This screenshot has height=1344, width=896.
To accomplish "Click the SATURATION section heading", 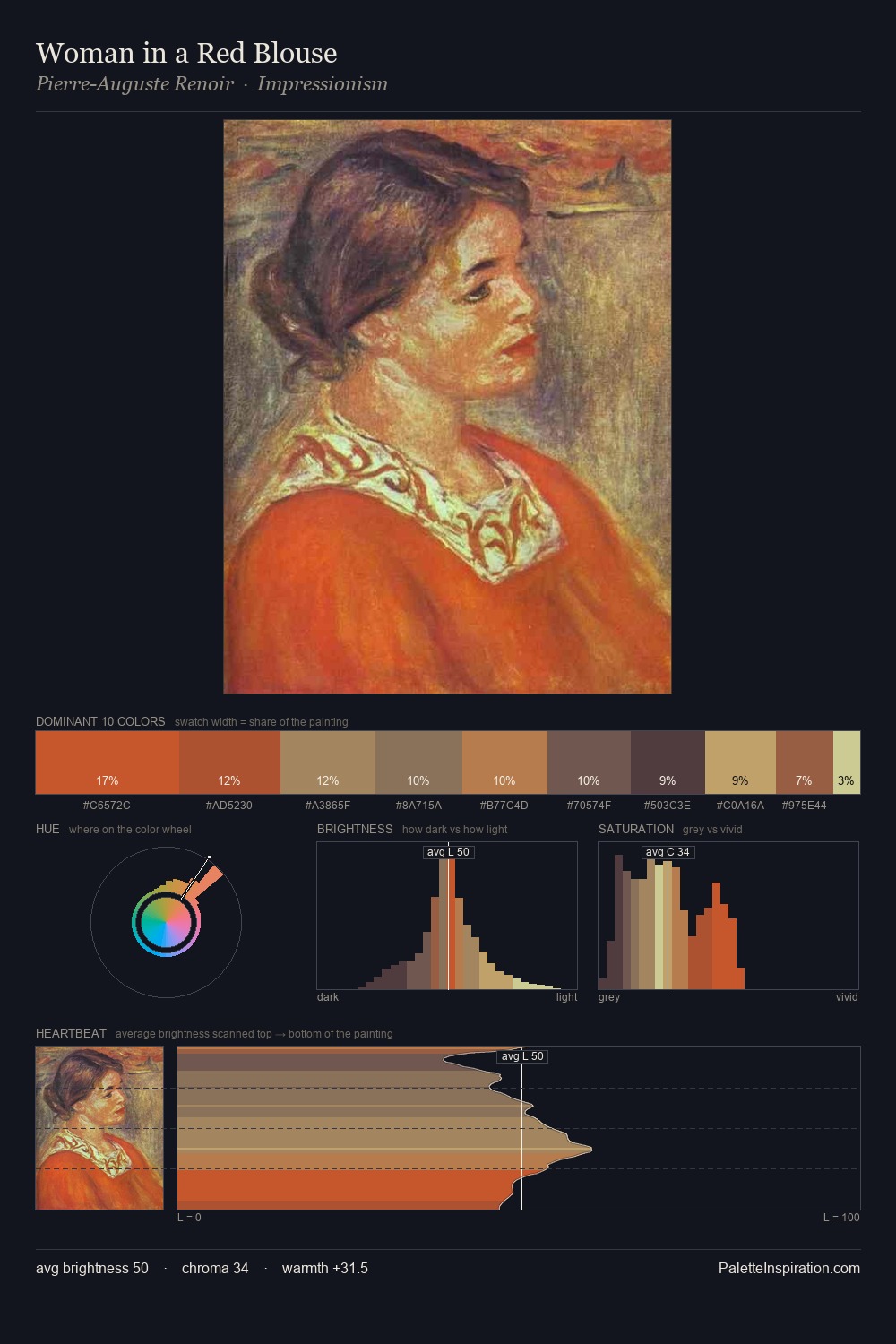I will (636, 829).
